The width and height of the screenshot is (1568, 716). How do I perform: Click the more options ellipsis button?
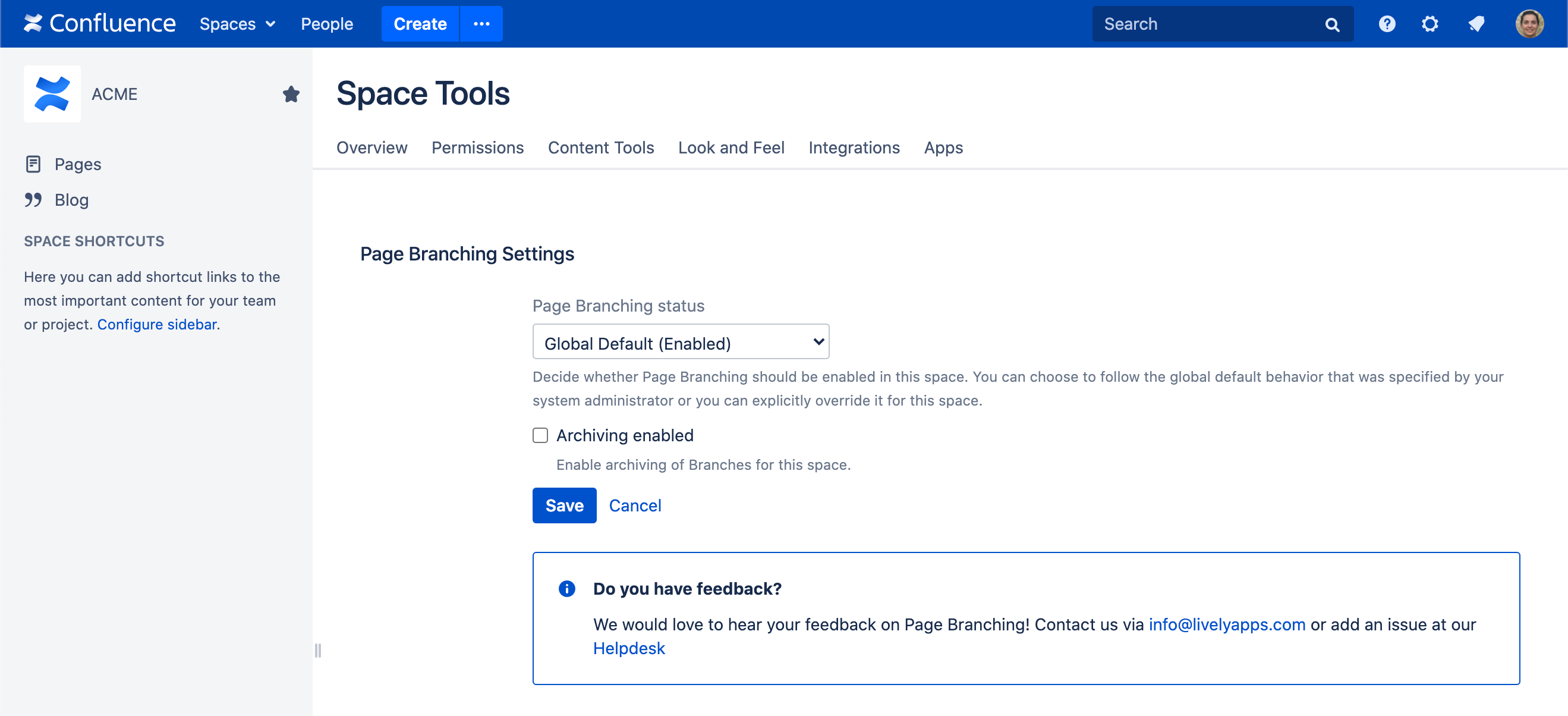(481, 24)
